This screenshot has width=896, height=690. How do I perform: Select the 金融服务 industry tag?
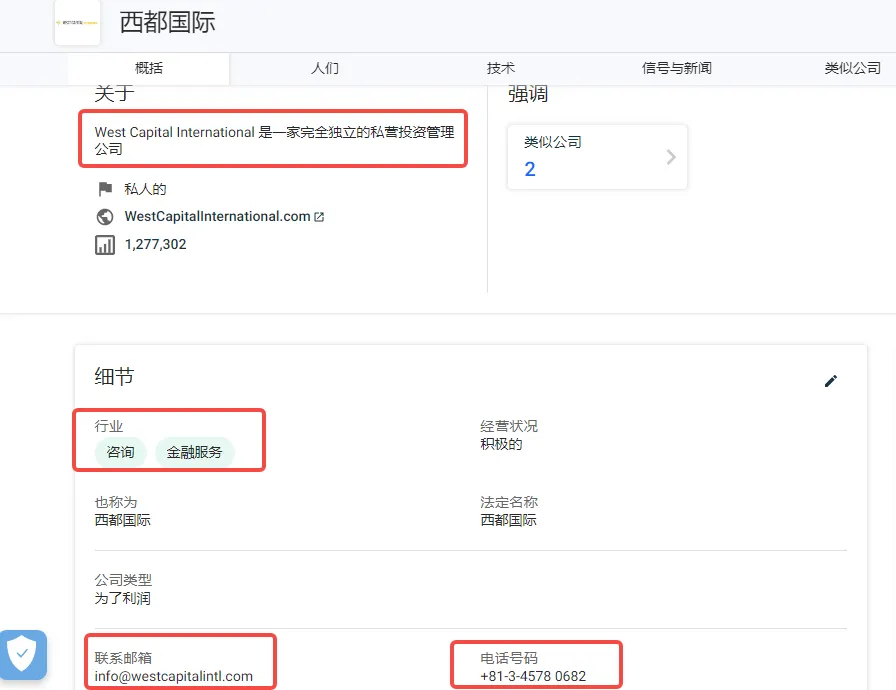(x=194, y=452)
